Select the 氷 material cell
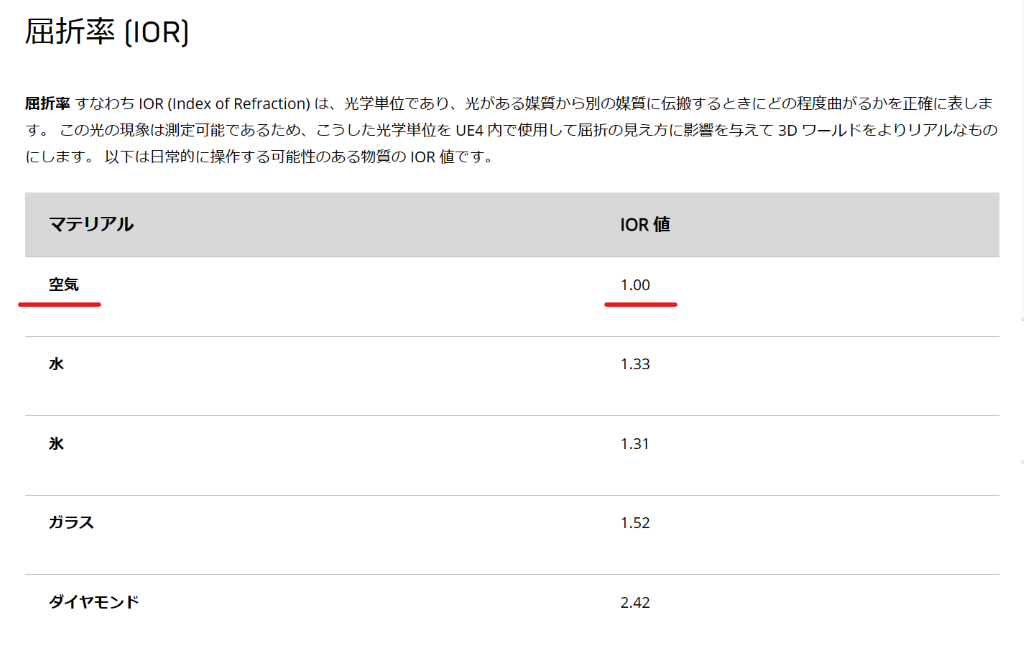 [56, 443]
